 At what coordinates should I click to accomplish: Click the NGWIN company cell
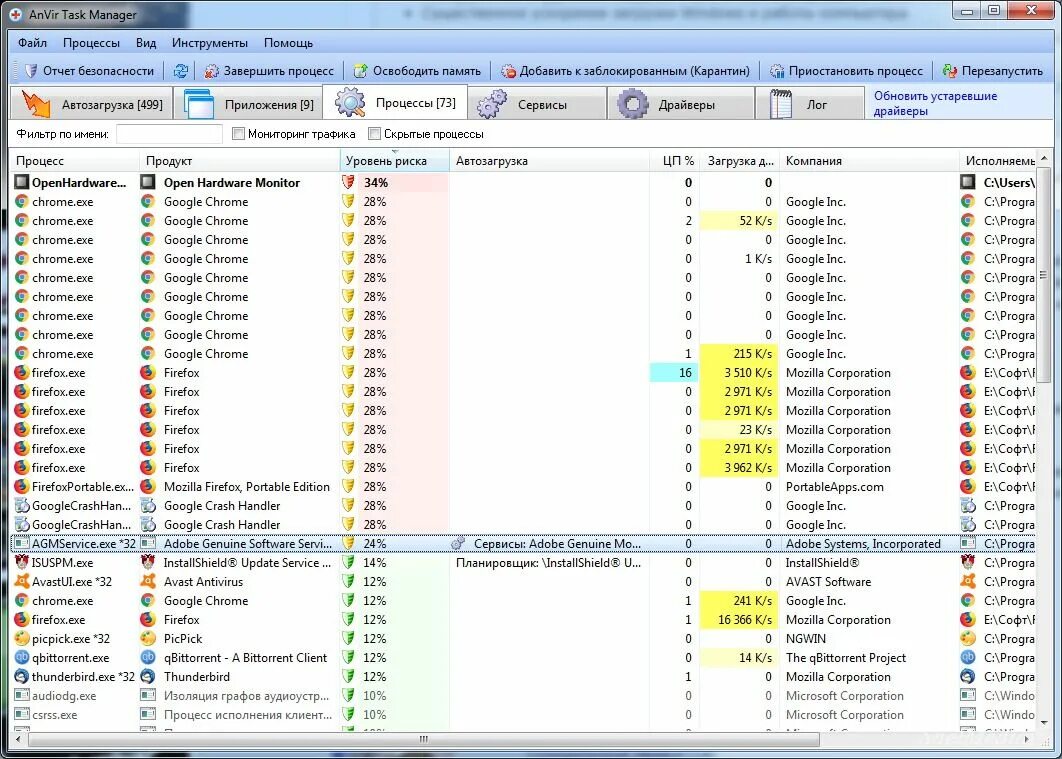pyautogui.click(x=806, y=638)
